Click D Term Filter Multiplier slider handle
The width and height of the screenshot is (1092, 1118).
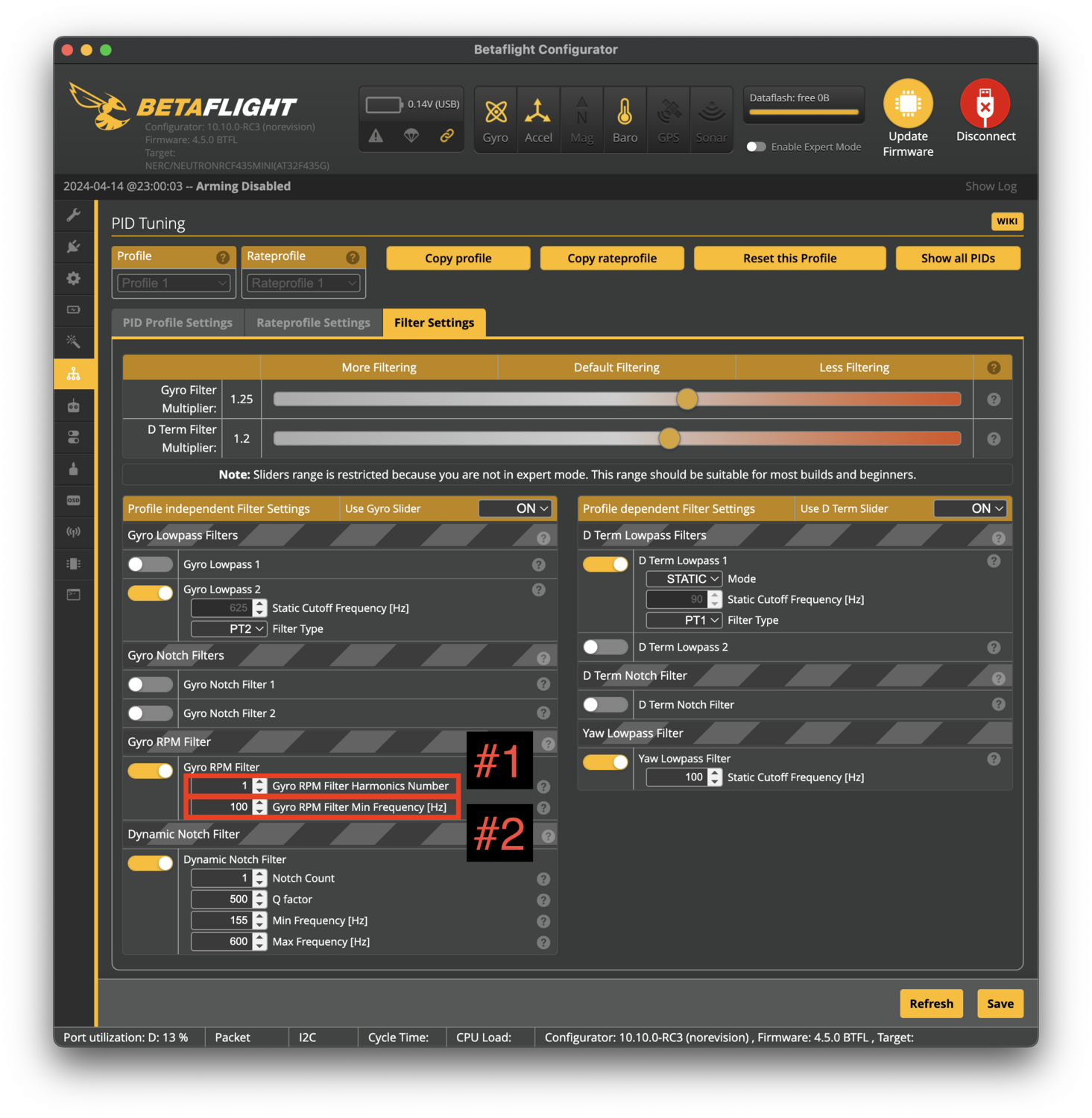pos(669,438)
